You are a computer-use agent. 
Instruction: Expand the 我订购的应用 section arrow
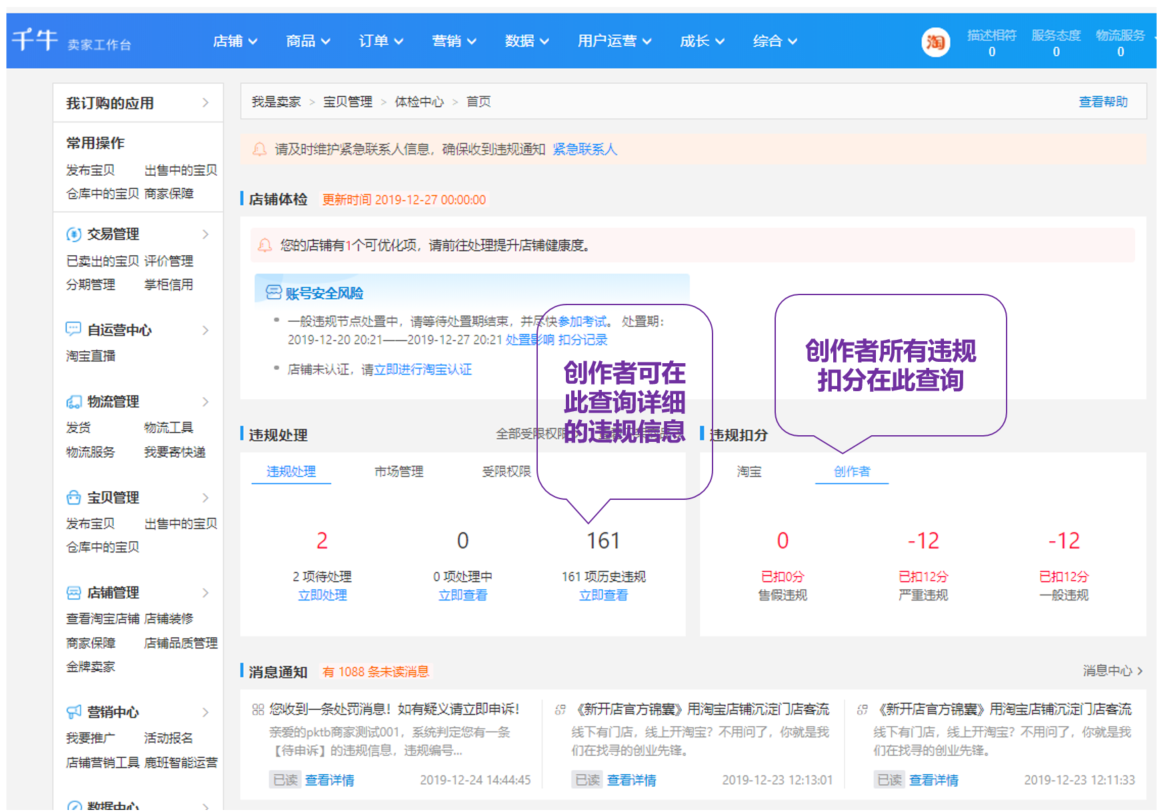pos(205,103)
